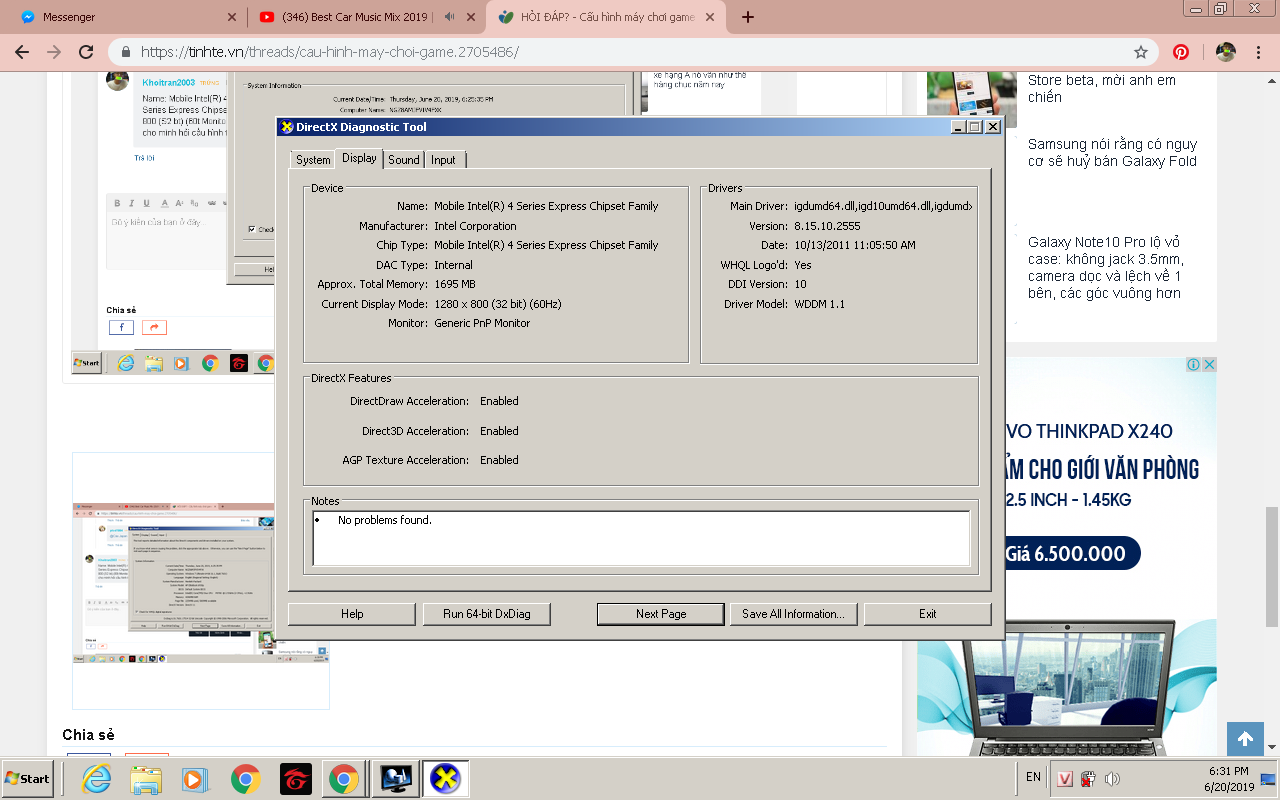Open the Samsung Galaxy Fold article link
Viewport: 1280px width, 800px height.
[x=1112, y=153]
